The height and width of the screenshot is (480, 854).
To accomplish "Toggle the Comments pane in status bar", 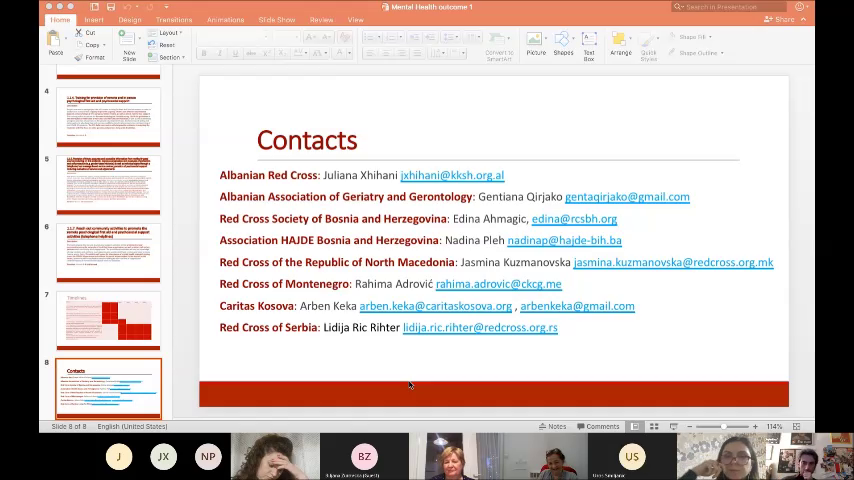I will [x=598, y=427].
